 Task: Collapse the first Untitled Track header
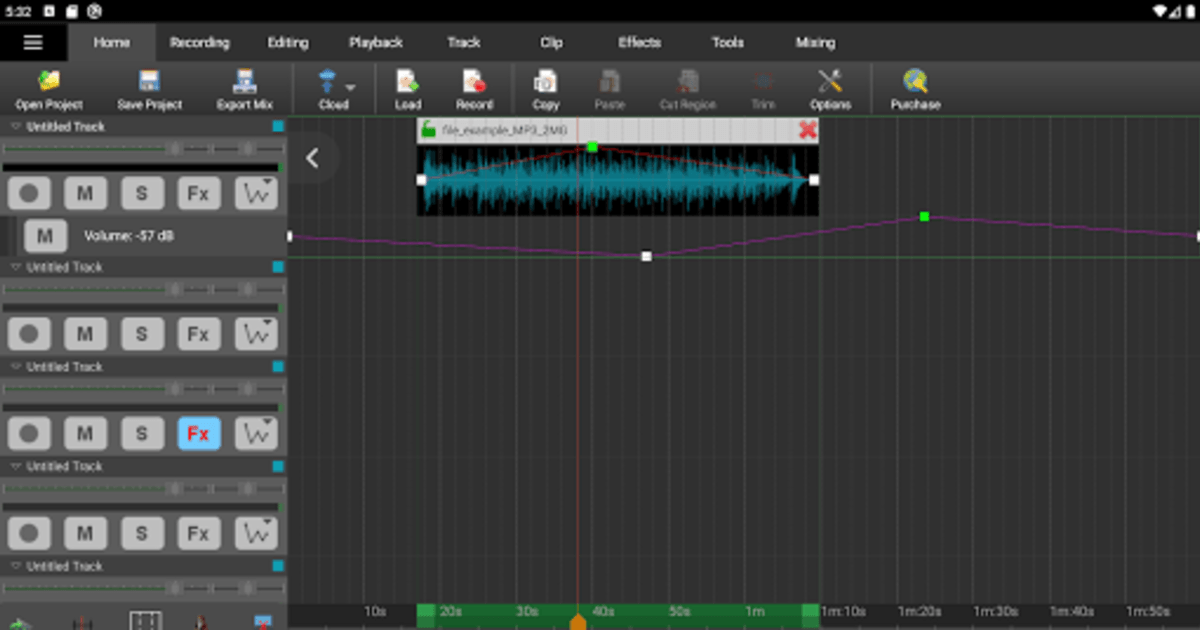[x=14, y=127]
